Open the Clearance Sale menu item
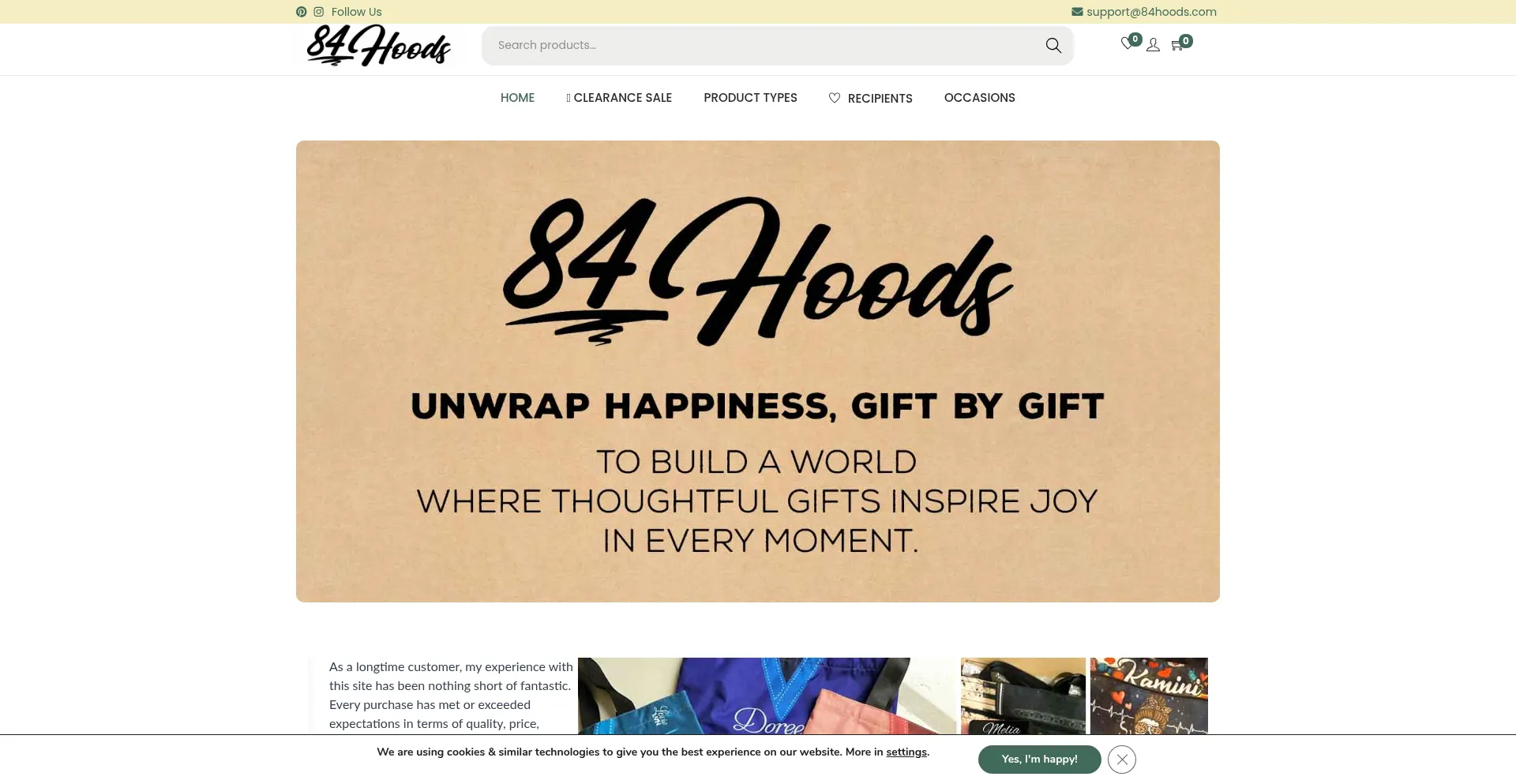 [x=619, y=98]
